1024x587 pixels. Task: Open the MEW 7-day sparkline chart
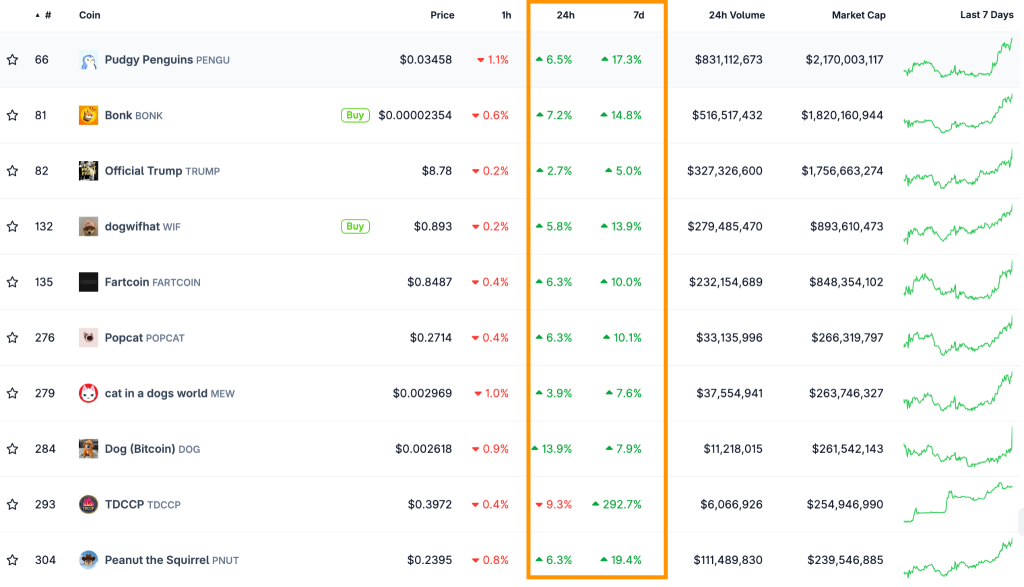pyautogui.click(x=958, y=391)
